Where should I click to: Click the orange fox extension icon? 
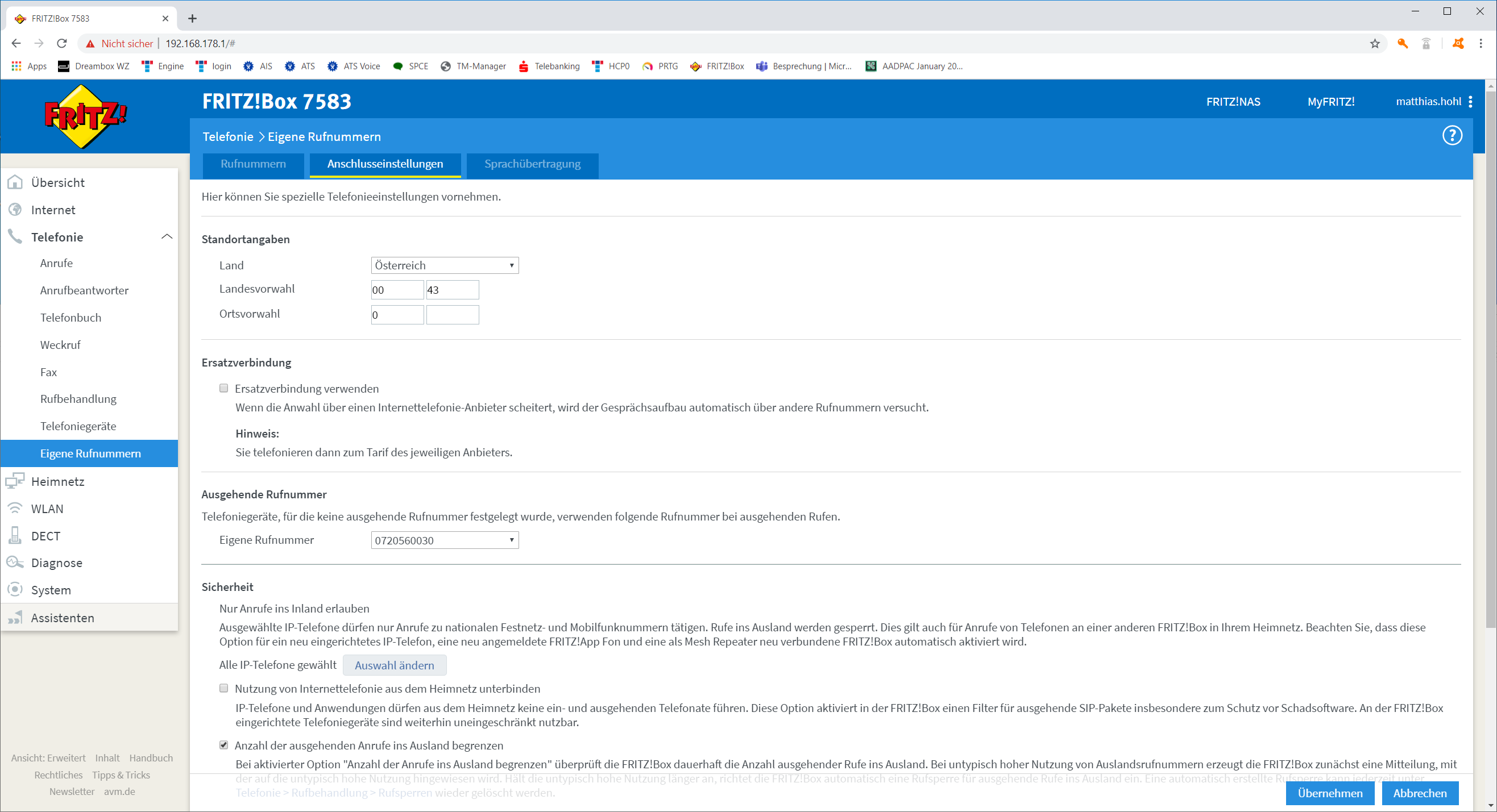coord(1457,44)
